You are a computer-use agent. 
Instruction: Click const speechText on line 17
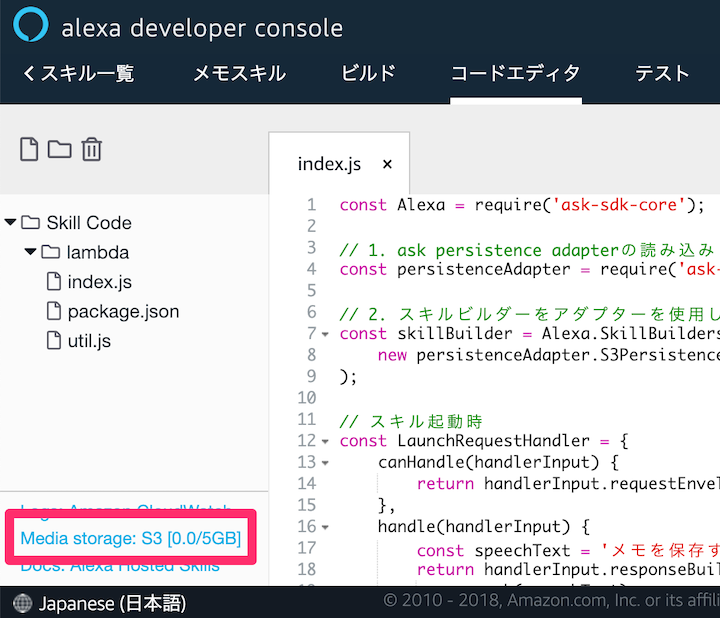[x=493, y=550]
